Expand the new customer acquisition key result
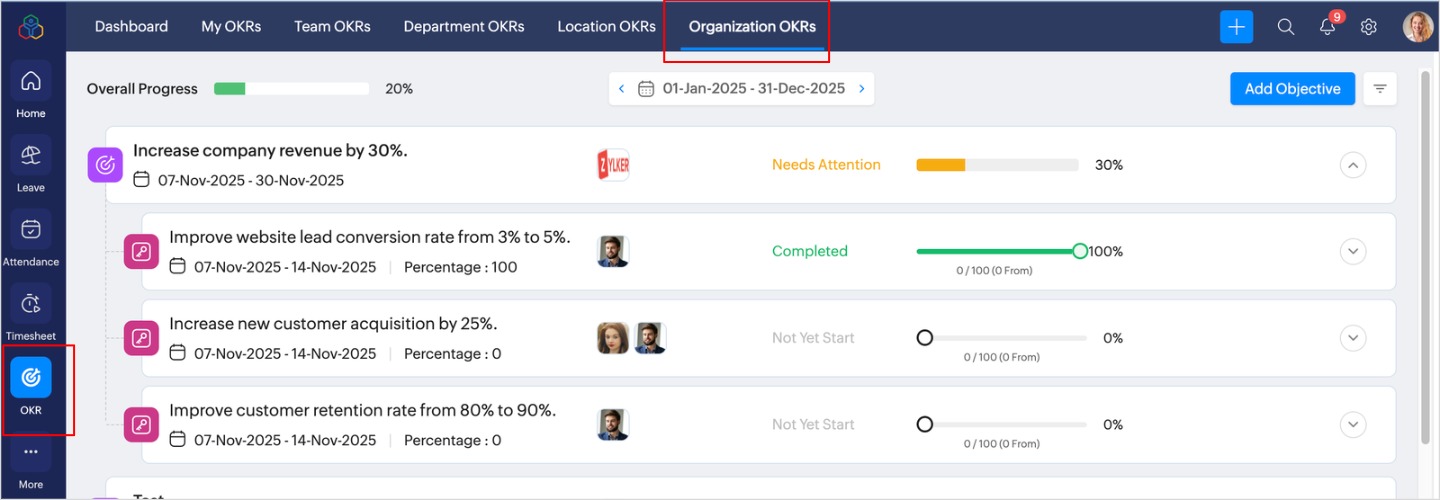This screenshot has width=1440, height=500. pos(1353,338)
